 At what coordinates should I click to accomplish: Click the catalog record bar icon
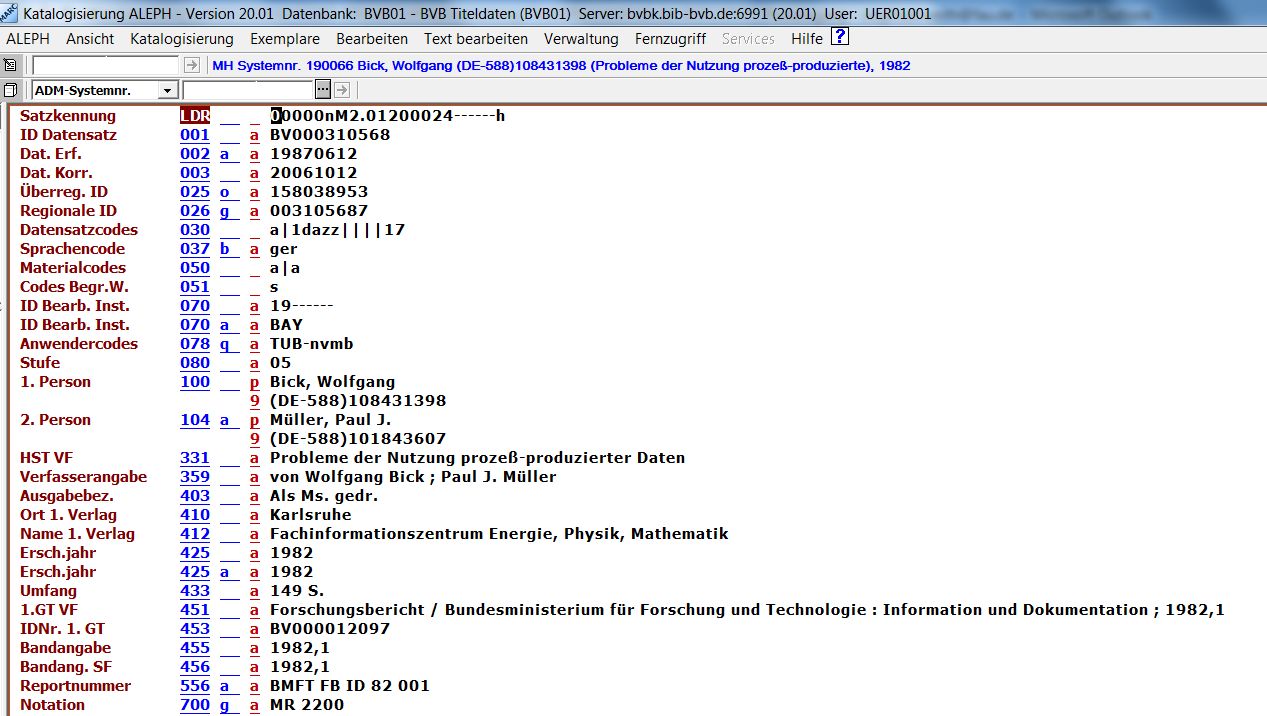[10, 65]
